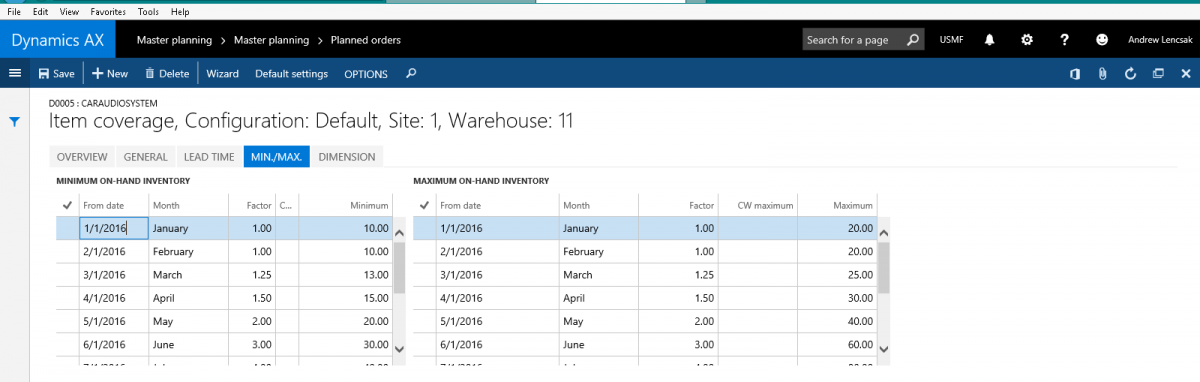Click the 1/1/2016 From date input in minimum grid
Viewport: 1200px width, 382px height.
point(114,228)
